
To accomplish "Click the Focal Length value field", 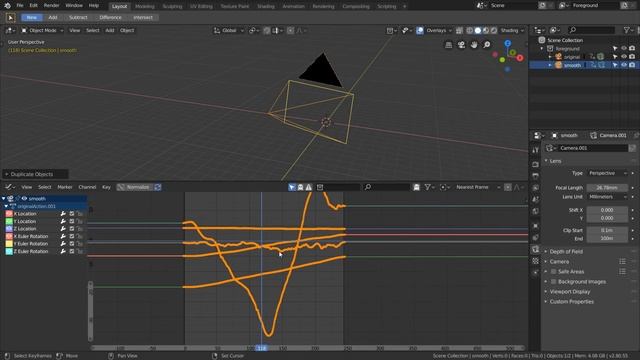I will tap(607, 188).
